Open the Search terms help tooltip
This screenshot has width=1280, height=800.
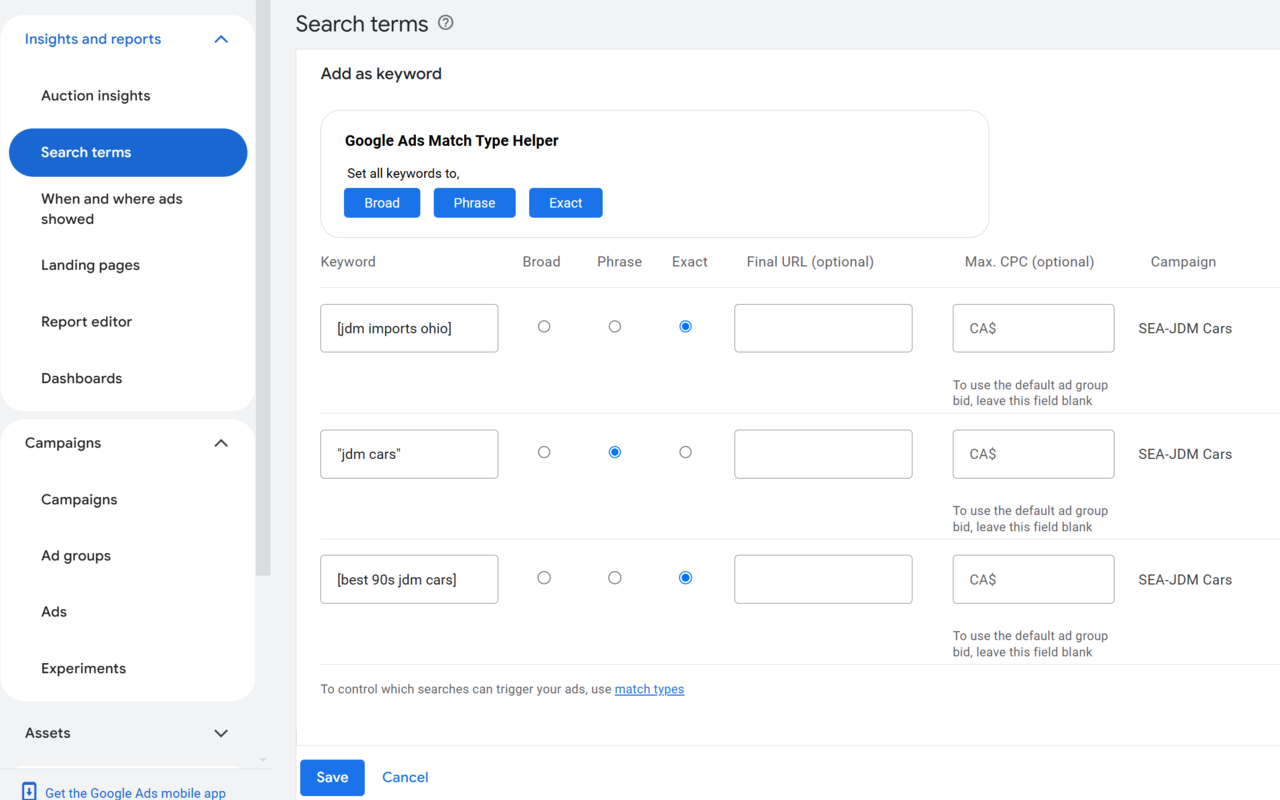point(445,22)
